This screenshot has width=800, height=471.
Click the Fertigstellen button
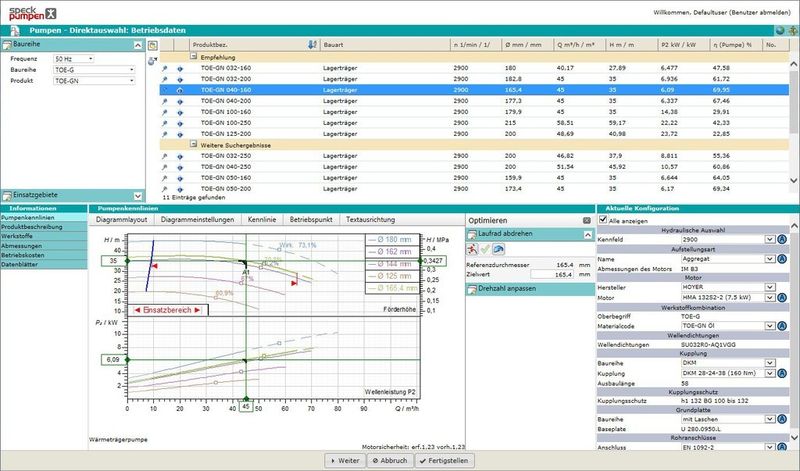coord(444,460)
